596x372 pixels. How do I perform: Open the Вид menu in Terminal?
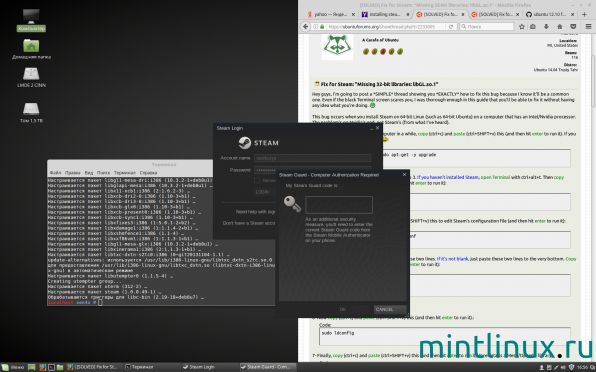[89, 173]
